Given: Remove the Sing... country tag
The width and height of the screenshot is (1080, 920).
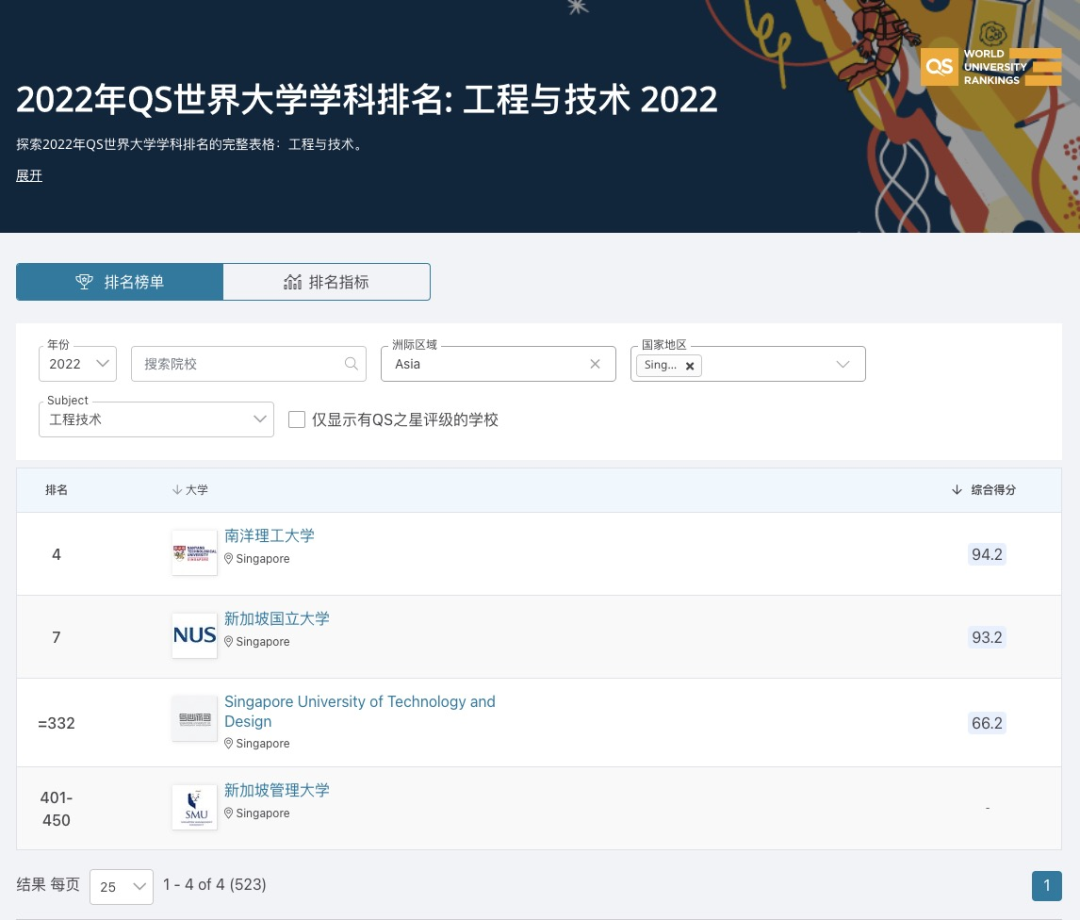Looking at the screenshot, I should click(x=689, y=366).
